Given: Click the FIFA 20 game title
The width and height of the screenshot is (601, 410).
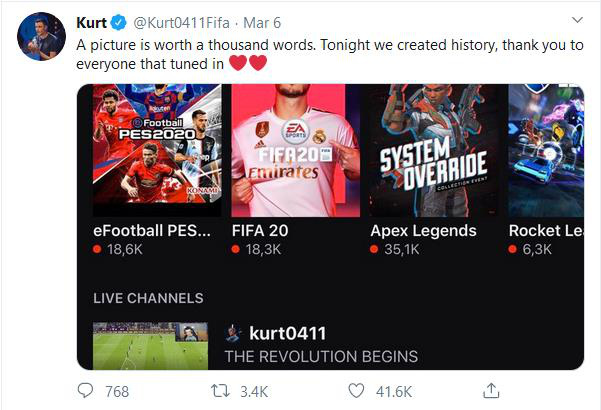Looking at the screenshot, I should tap(264, 230).
